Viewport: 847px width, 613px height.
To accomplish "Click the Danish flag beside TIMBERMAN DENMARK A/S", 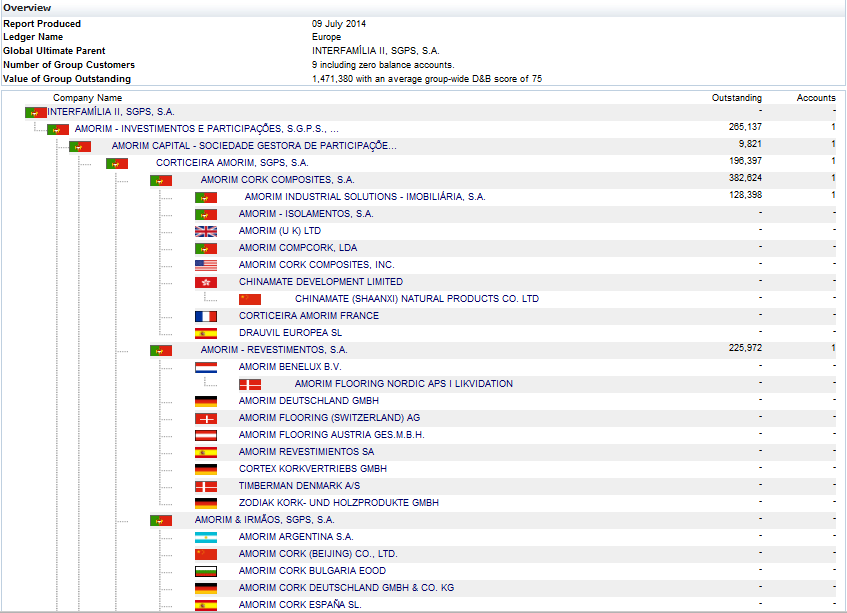I will tap(206, 487).
